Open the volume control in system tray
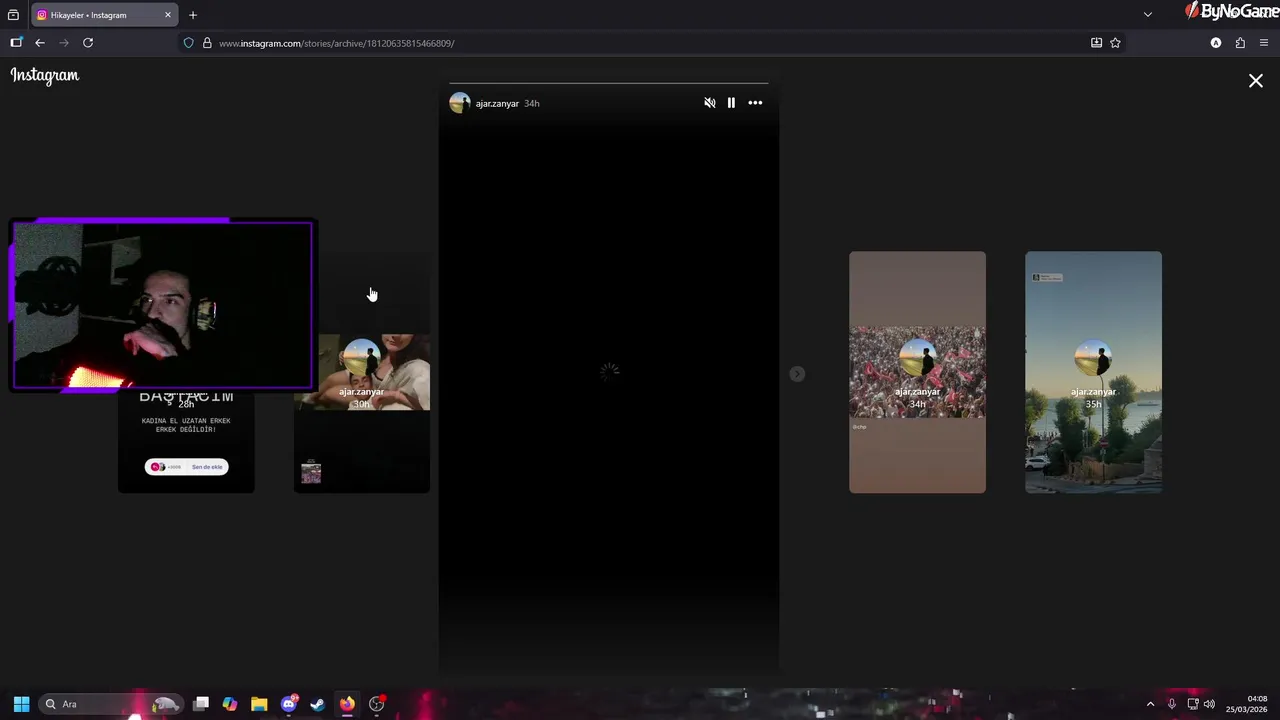Viewport: 1280px width, 720px height. (x=1209, y=704)
